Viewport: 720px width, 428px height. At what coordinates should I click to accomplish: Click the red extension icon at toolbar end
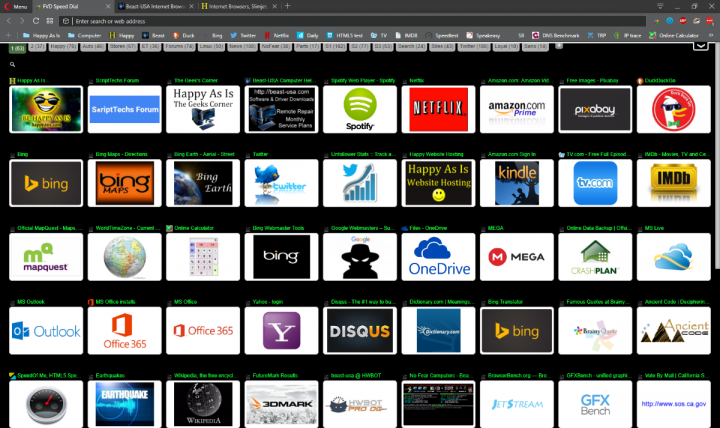pos(709,21)
